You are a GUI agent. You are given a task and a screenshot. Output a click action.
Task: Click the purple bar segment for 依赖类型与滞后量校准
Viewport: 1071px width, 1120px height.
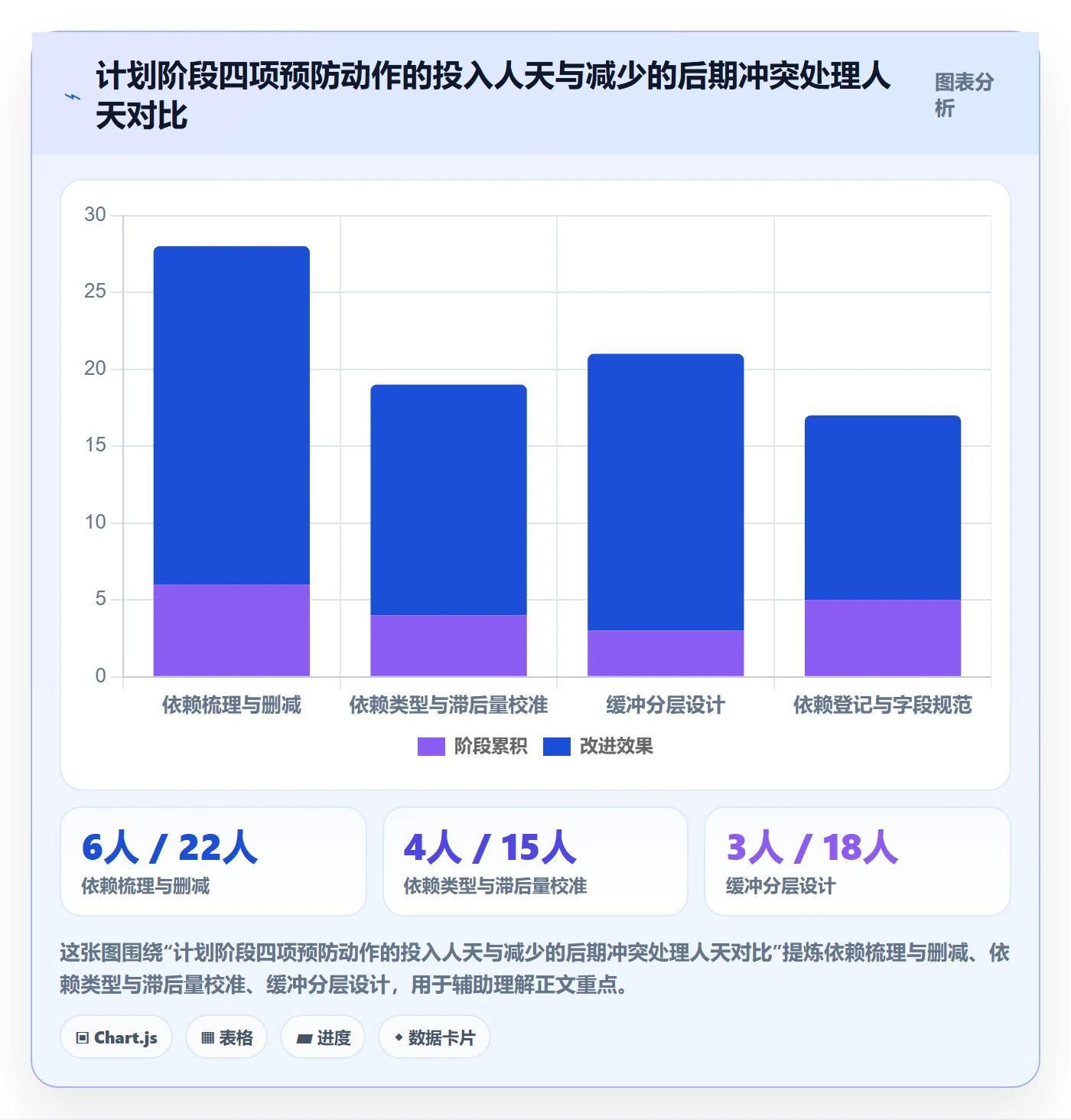point(449,646)
